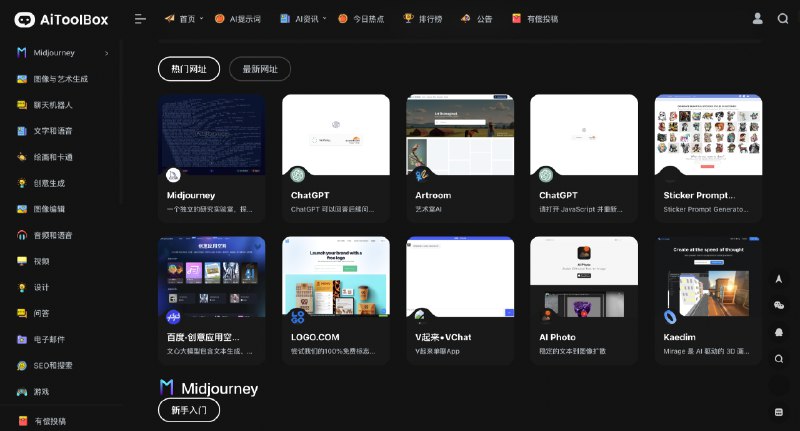Expand the Midjourney sidebar chevron
This screenshot has height=431, width=800.
tap(107, 53)
